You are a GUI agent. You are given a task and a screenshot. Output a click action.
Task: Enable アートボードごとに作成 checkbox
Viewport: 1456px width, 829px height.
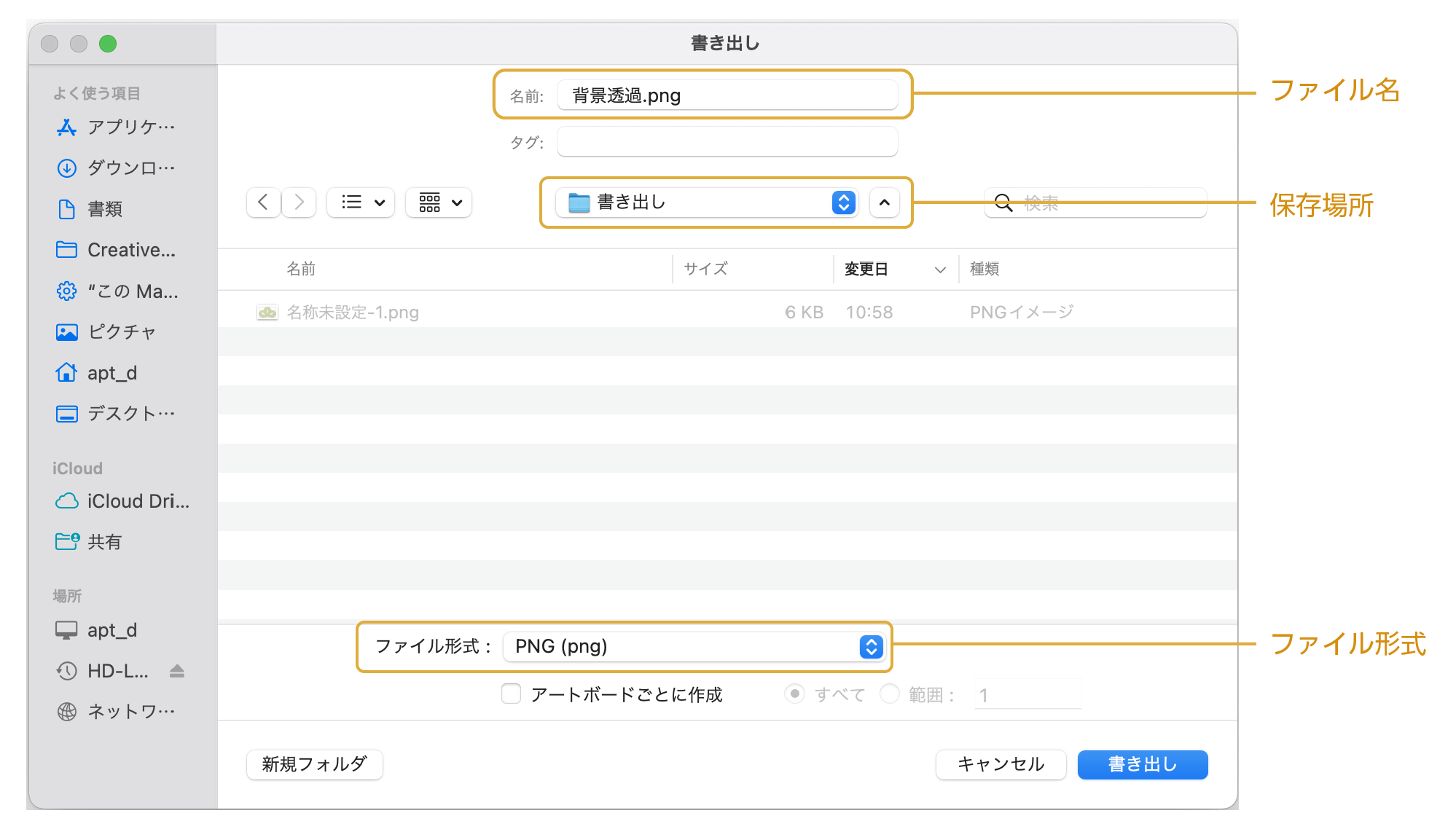[512, 694]
